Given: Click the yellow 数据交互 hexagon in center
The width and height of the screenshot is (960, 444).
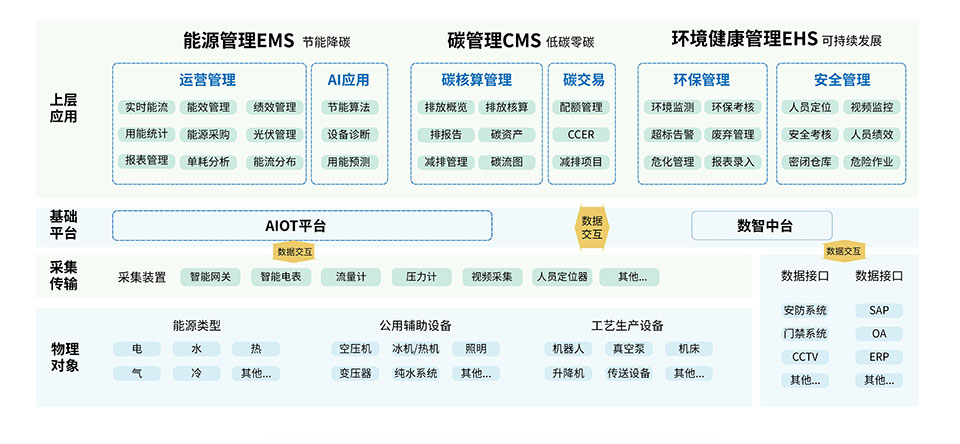Looking at the screenshot, I should (x=592, y=227).
